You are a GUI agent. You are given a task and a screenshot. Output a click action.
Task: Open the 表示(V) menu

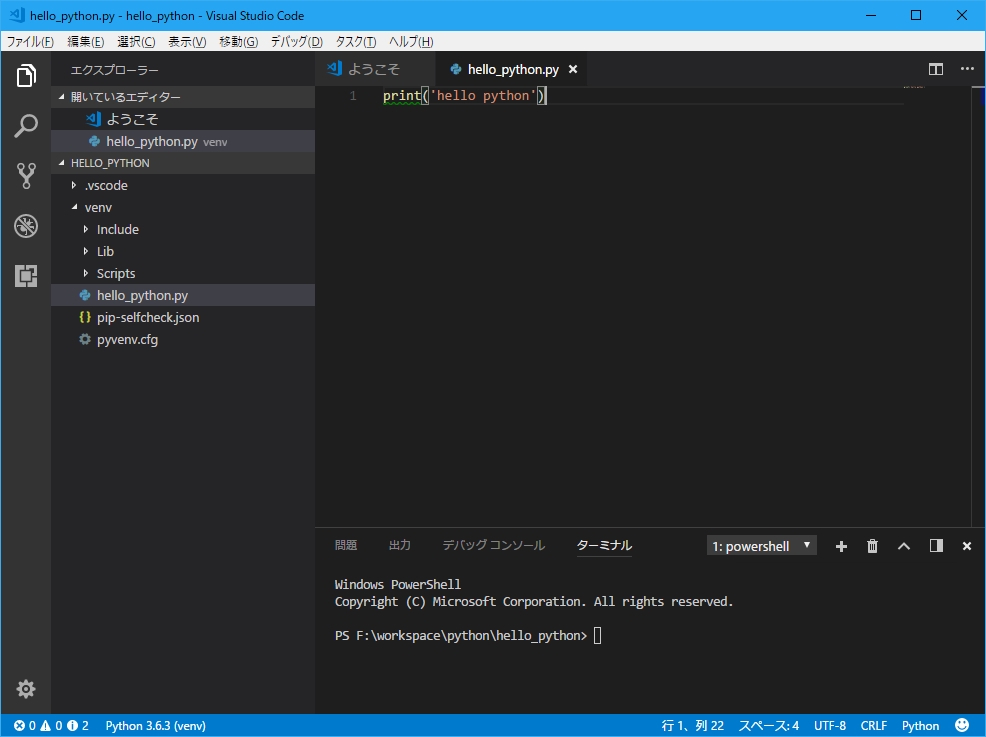point(187,42)
